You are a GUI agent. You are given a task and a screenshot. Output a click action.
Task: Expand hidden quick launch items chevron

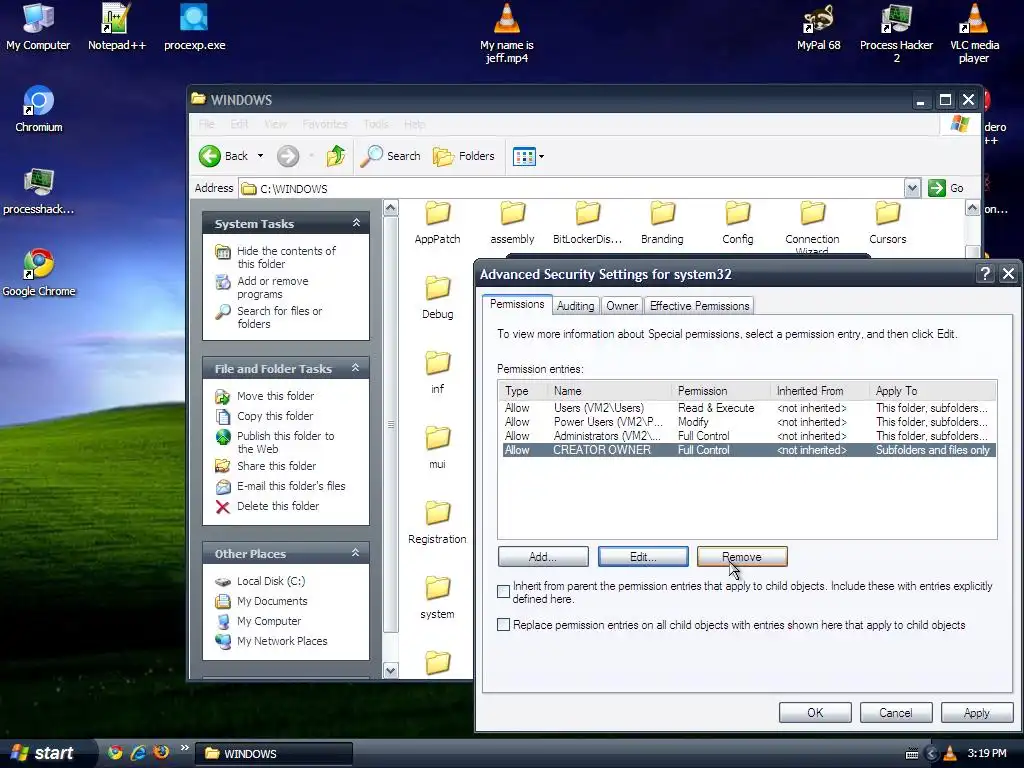coord(184,748)
